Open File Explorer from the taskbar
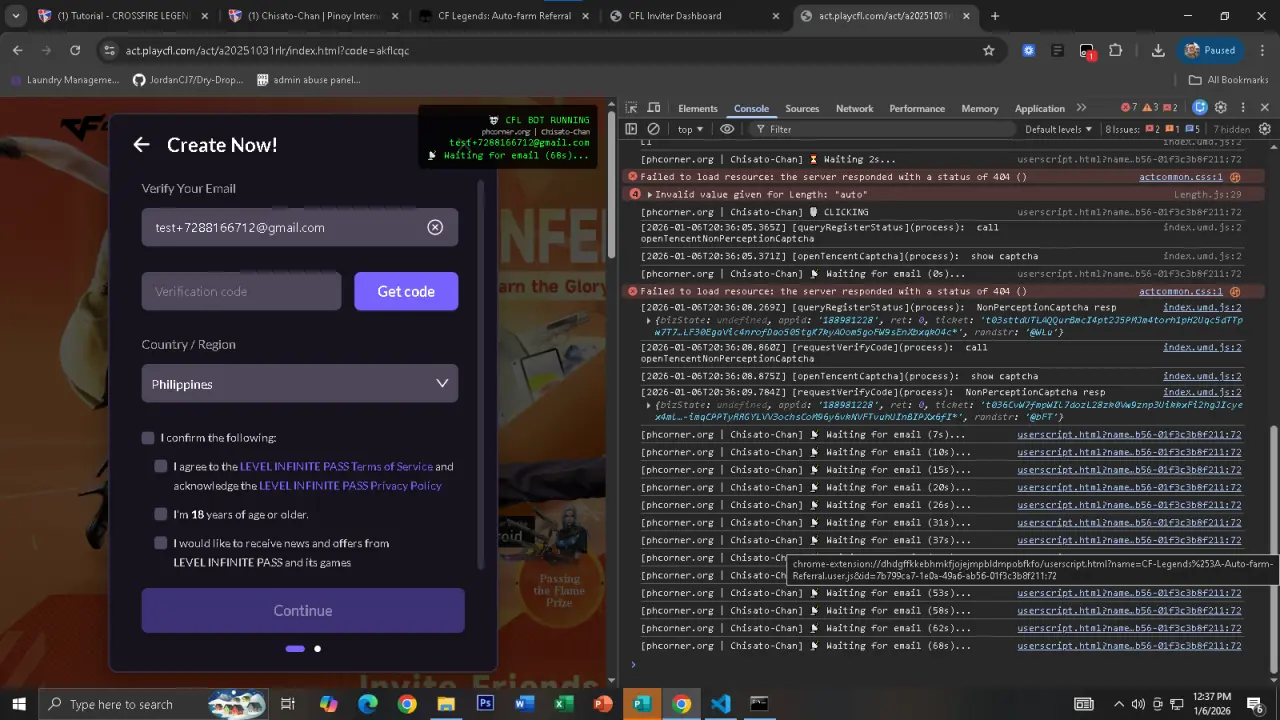This screenshot has width=1280, height=720. coord(446,704)
